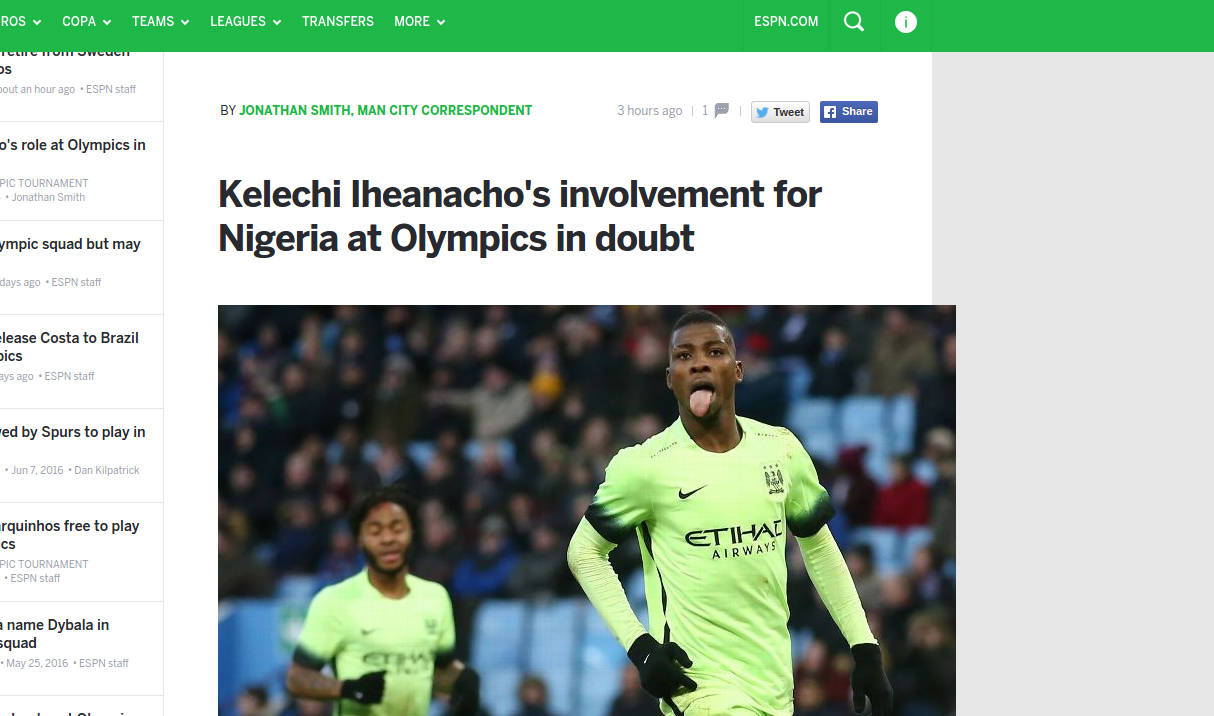The height and width of the screenshot is (716, 1214).
Task: Visit ESPN.COM from the nav bar
Action: point(786,21)
